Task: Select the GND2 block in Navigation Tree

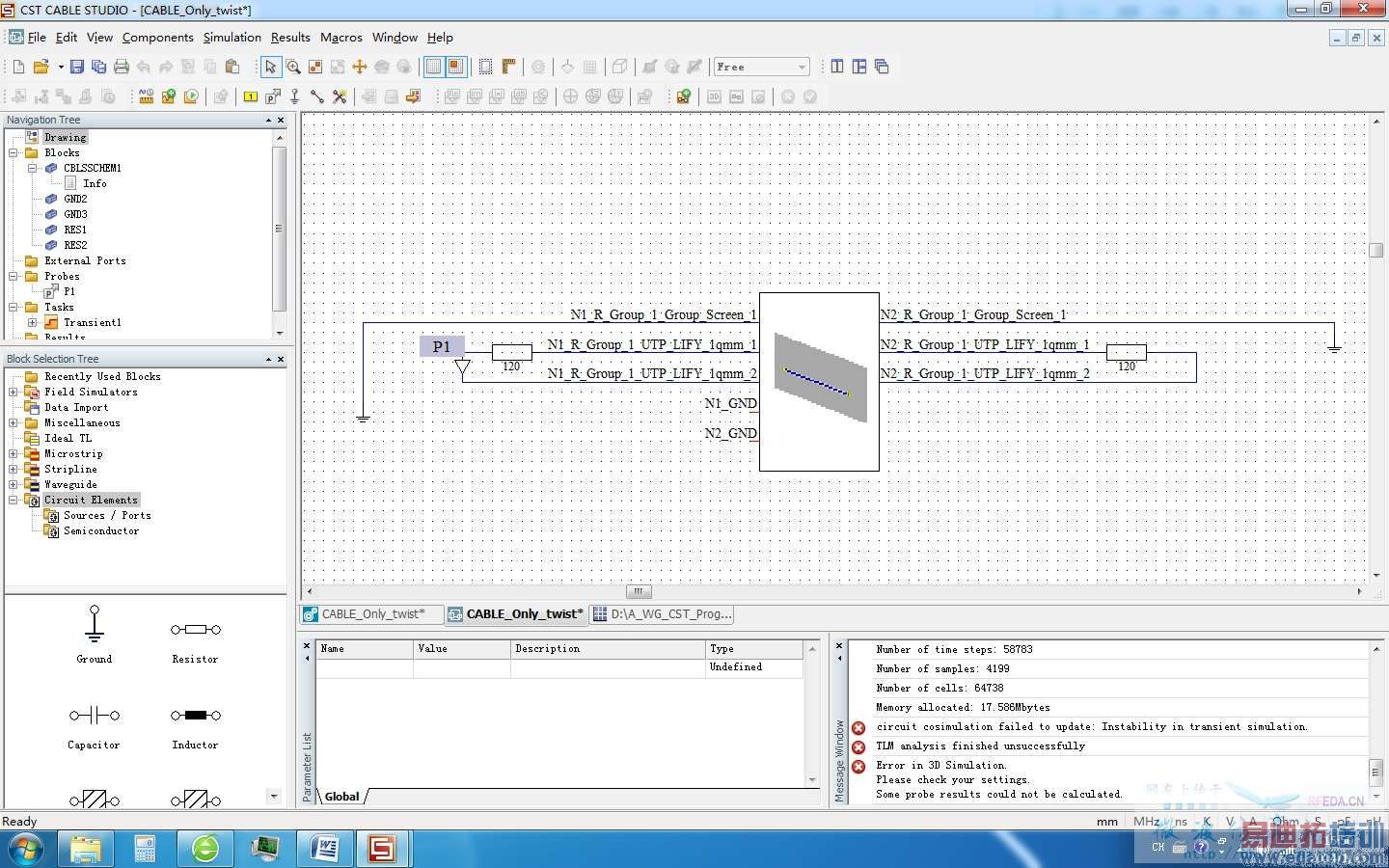Action: (75, 199)
